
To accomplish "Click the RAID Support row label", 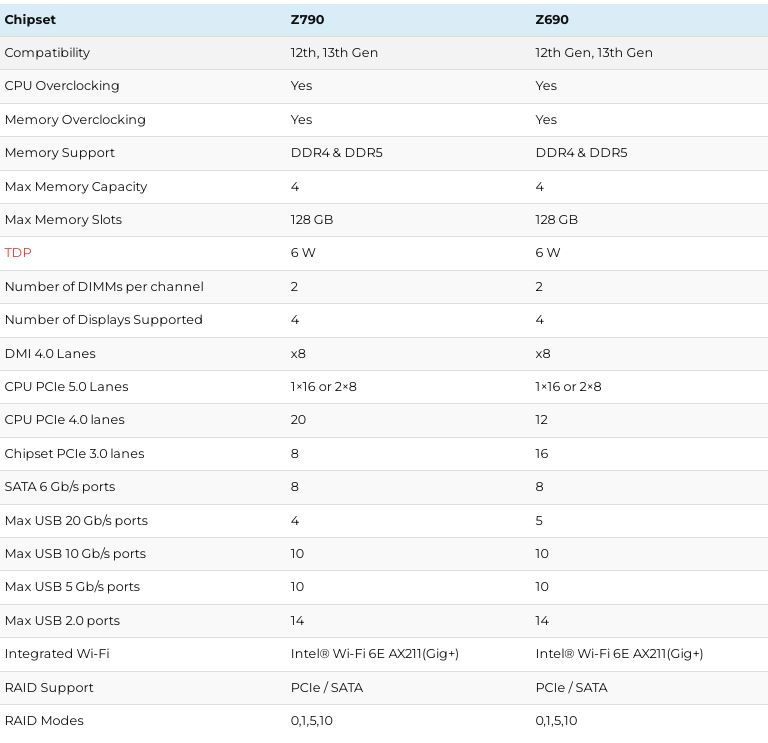I will (49, 687).
